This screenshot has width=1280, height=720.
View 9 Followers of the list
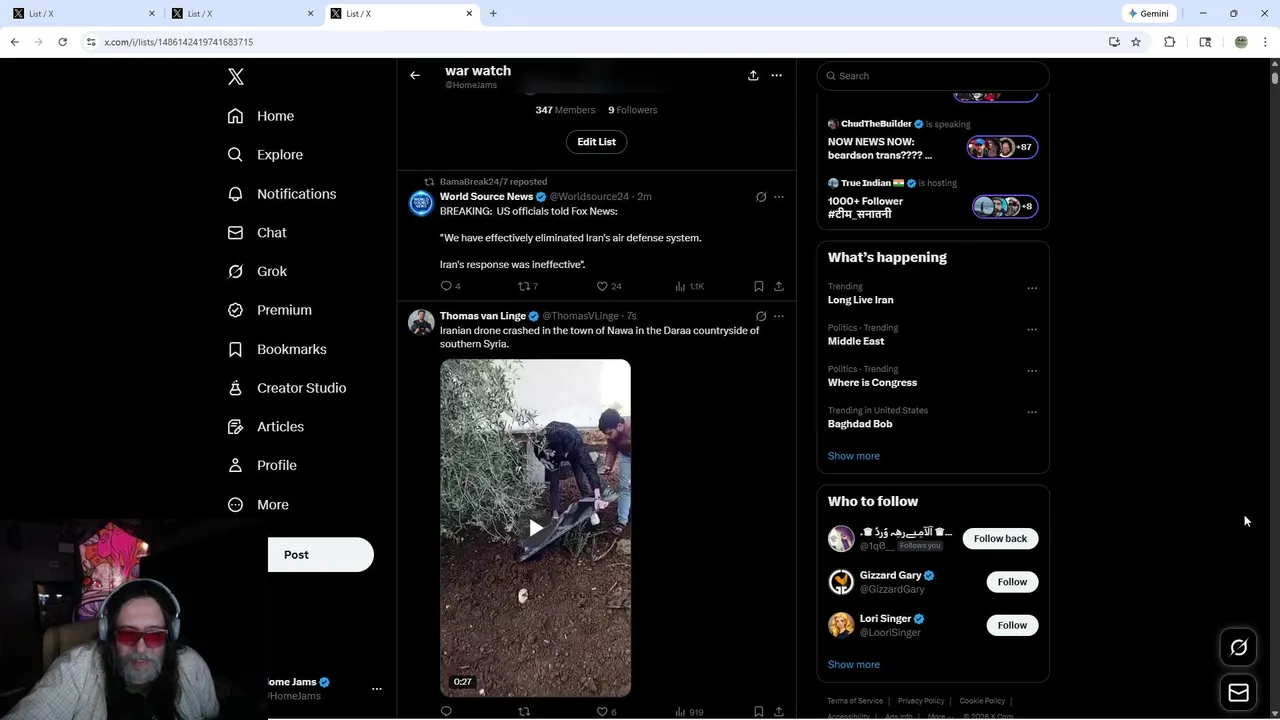[633, 110]
